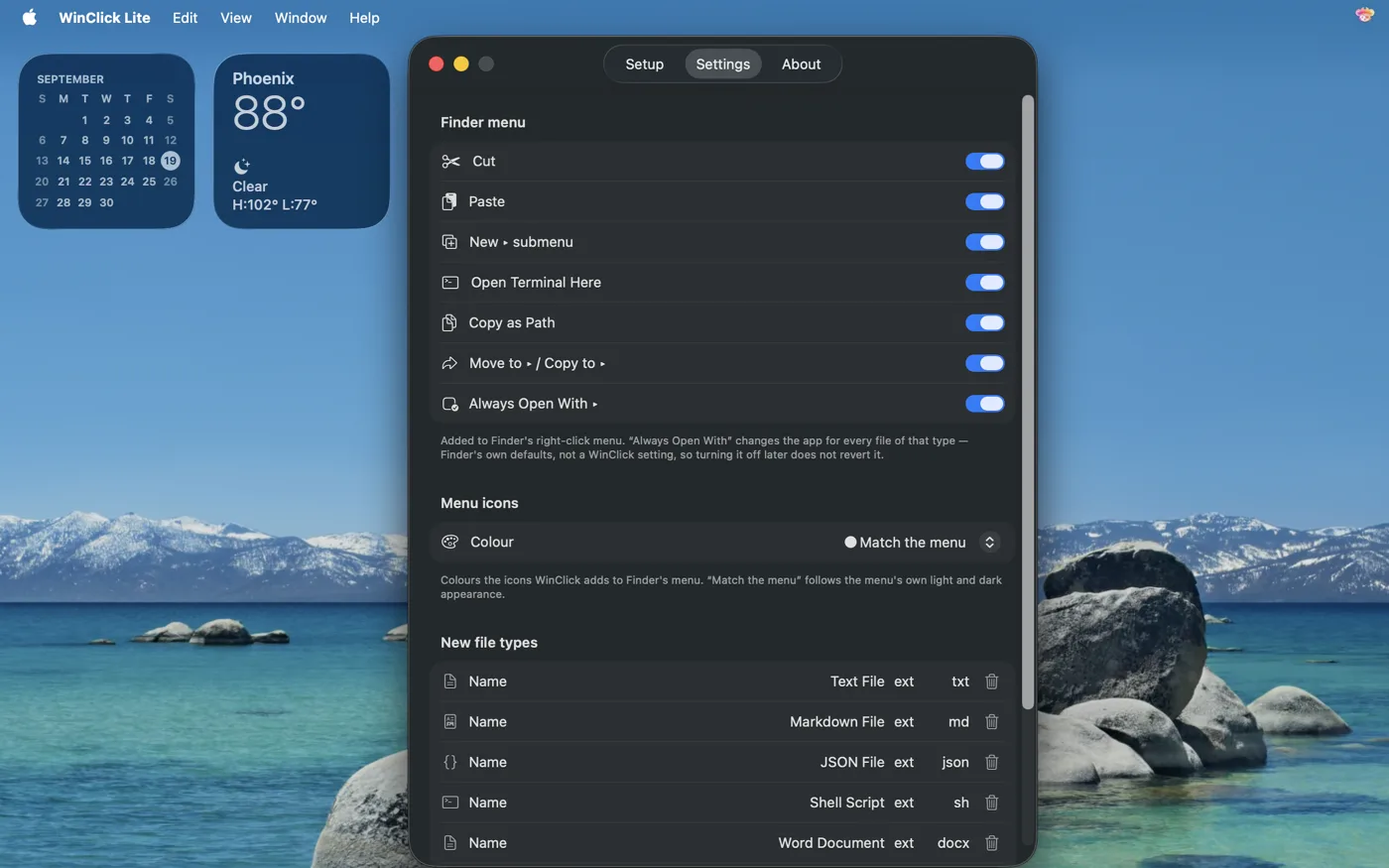This screenshot has width=1389, height=868.
Task: Click the Always Open With label
Action: click(x=533, y=404)
